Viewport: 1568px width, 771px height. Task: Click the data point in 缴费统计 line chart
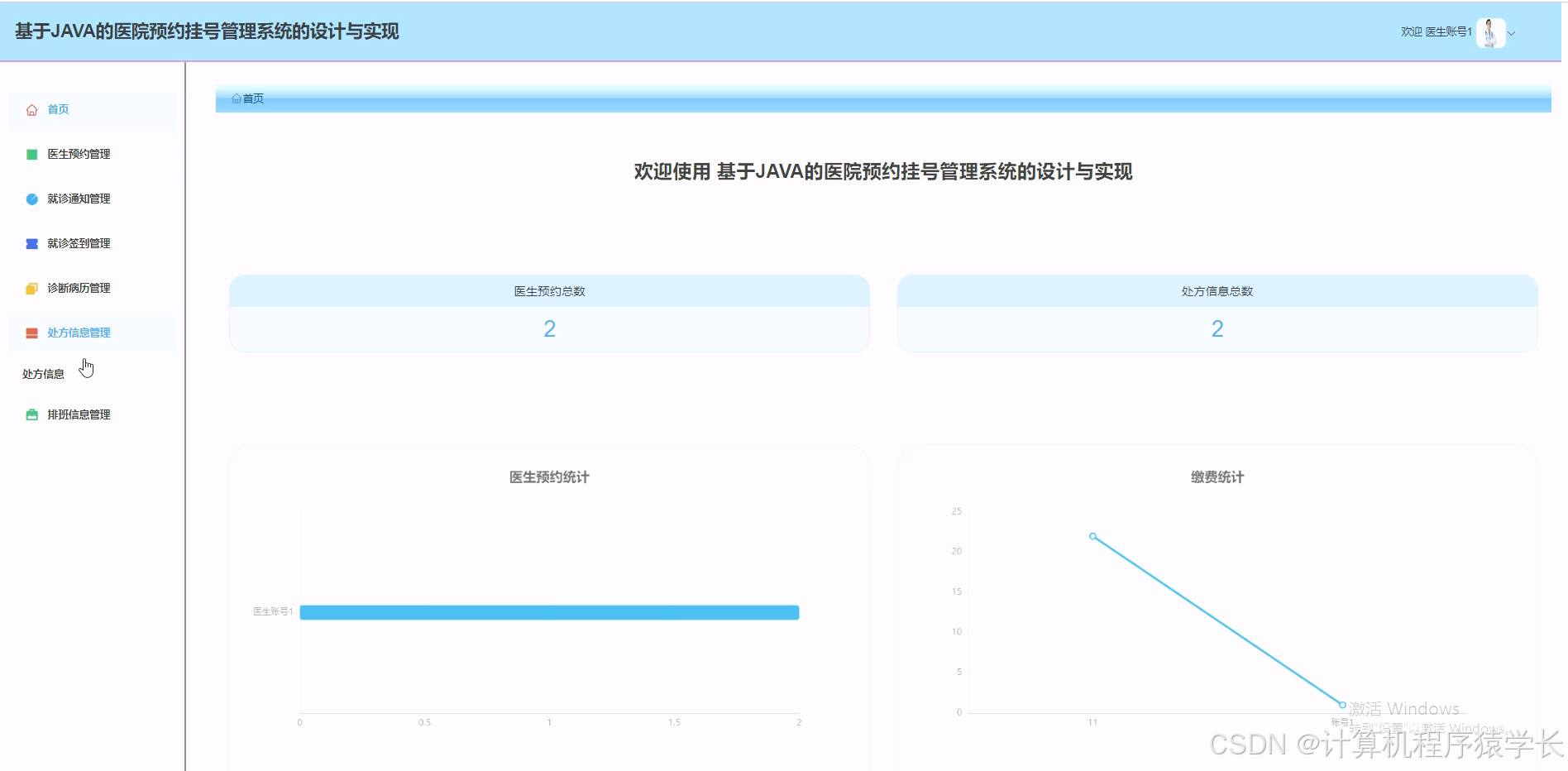[1093, 535]
